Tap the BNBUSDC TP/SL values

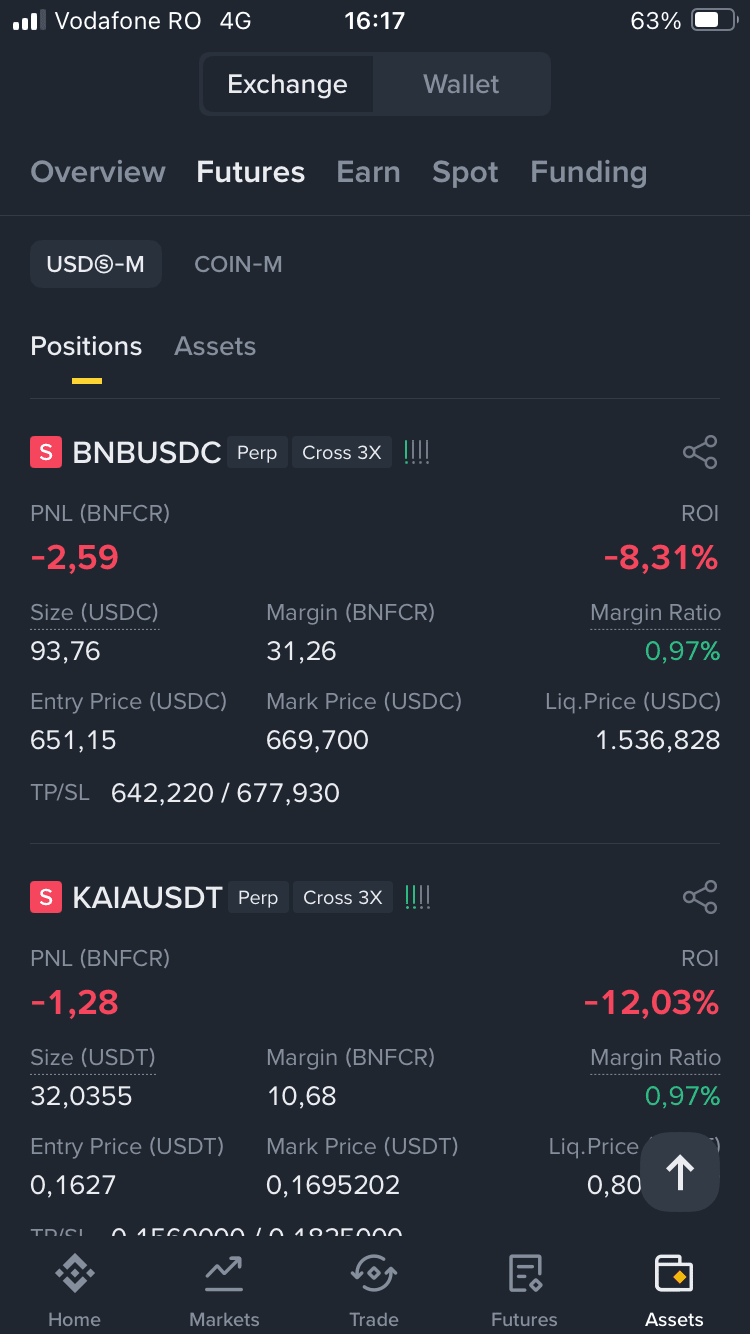tap(226, 793)
